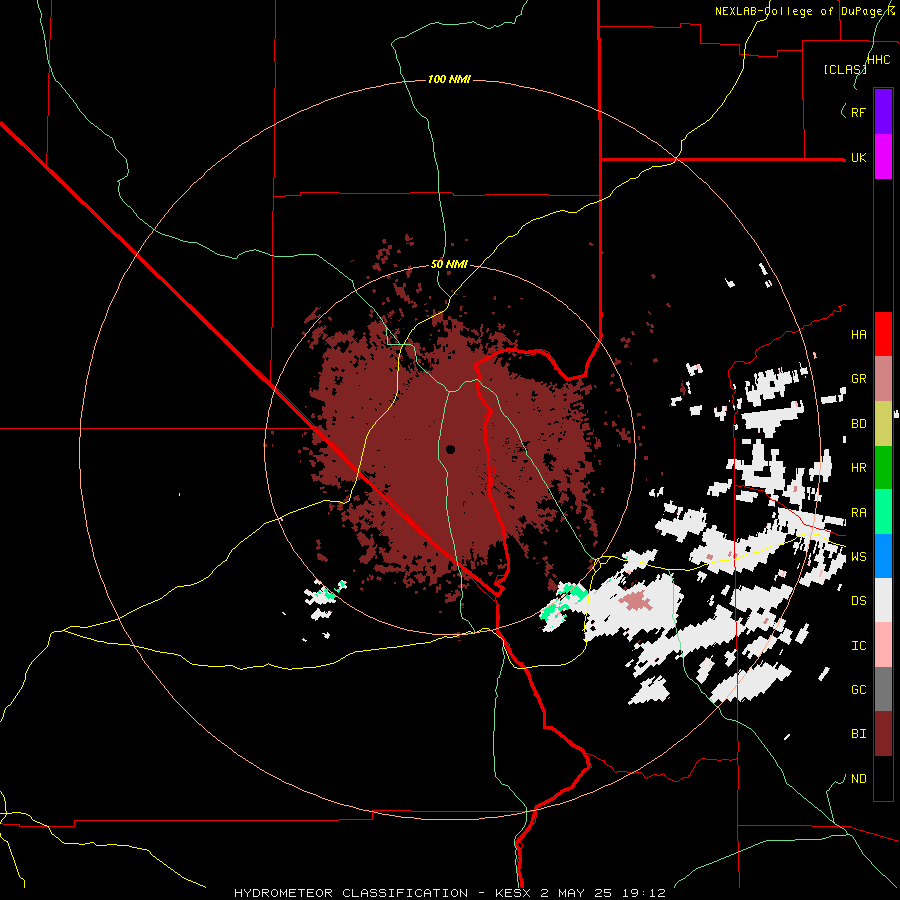900x900 pixels.
Task: Click the IC pink legend swatch
Action: pos(883,645)
